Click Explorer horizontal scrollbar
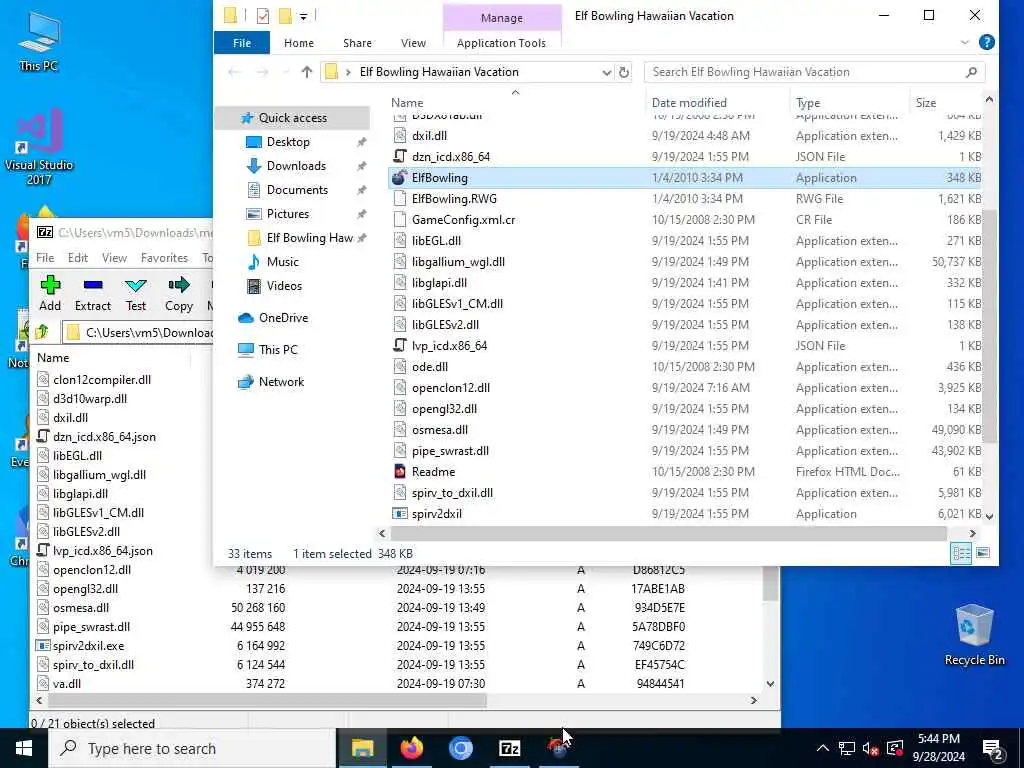 (x=667, y=534)
